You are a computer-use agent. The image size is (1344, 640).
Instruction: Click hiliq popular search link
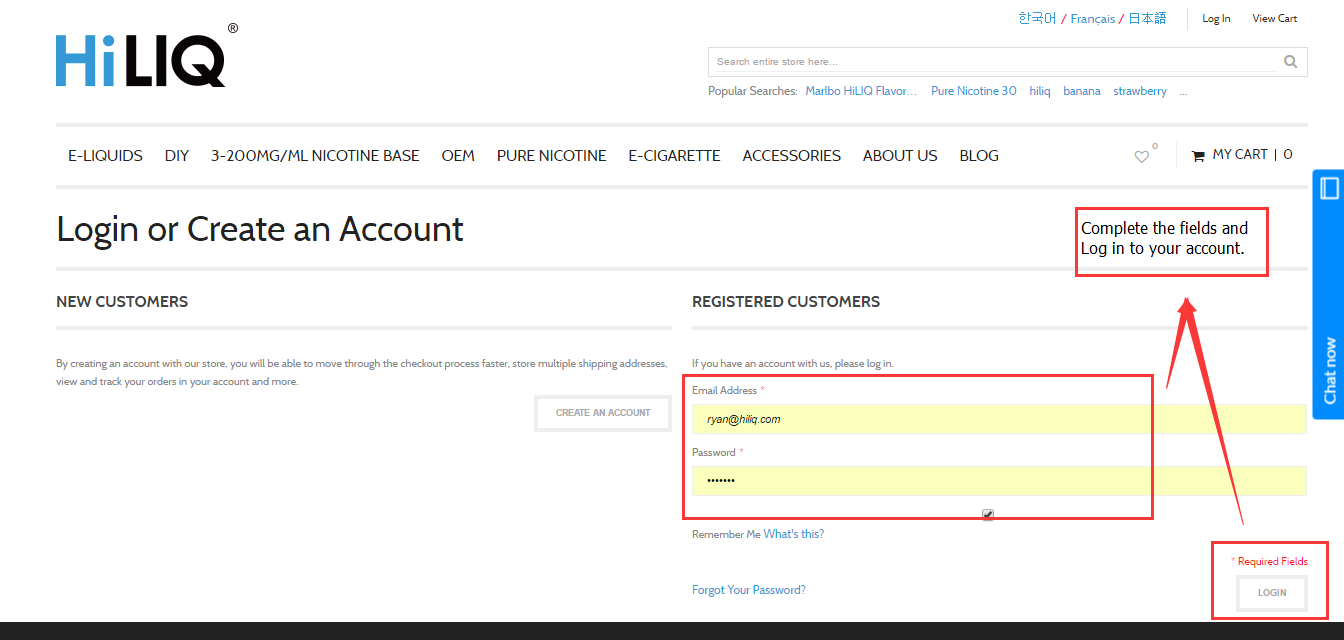click(x=1040, y=91)
